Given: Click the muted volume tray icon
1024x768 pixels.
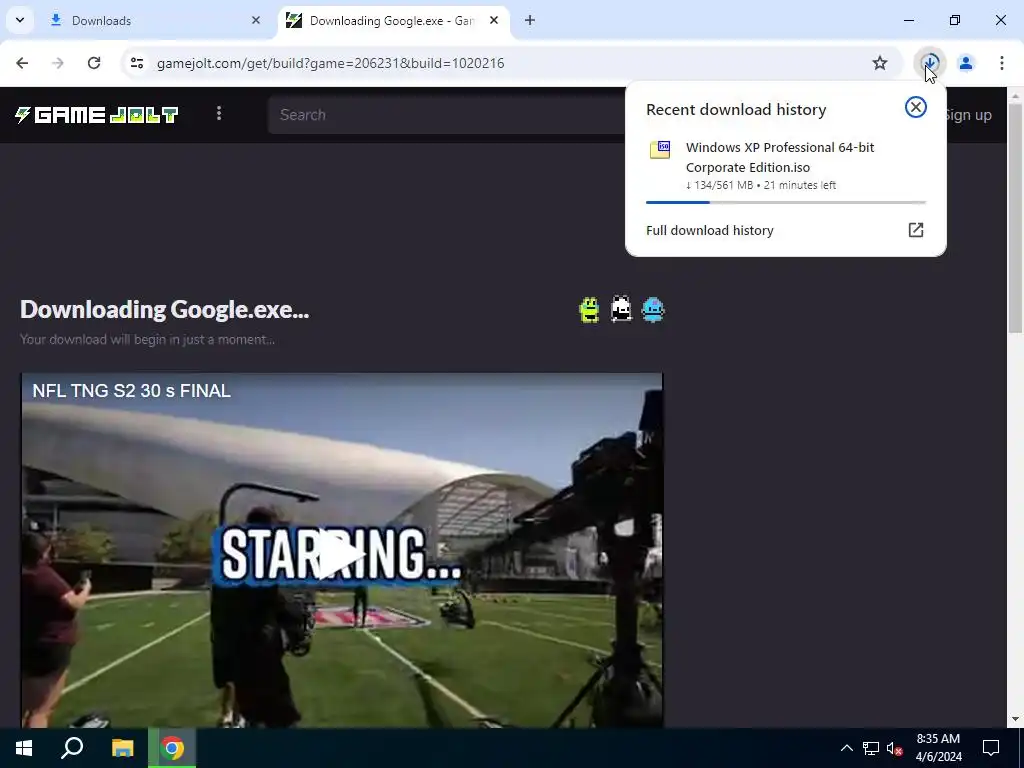Looking at the screenshot, I should [895, 748].
